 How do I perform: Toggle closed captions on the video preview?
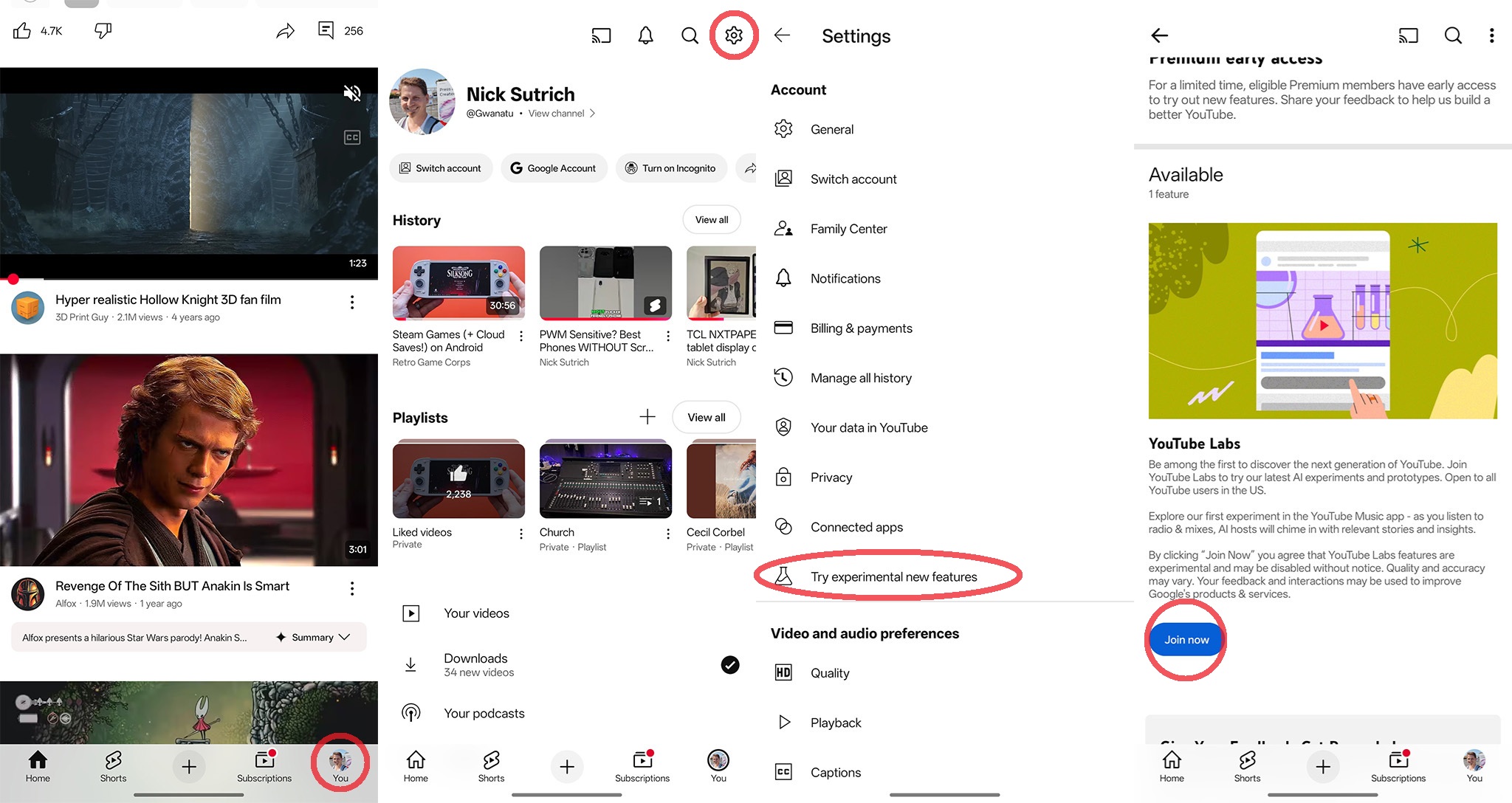352,137
